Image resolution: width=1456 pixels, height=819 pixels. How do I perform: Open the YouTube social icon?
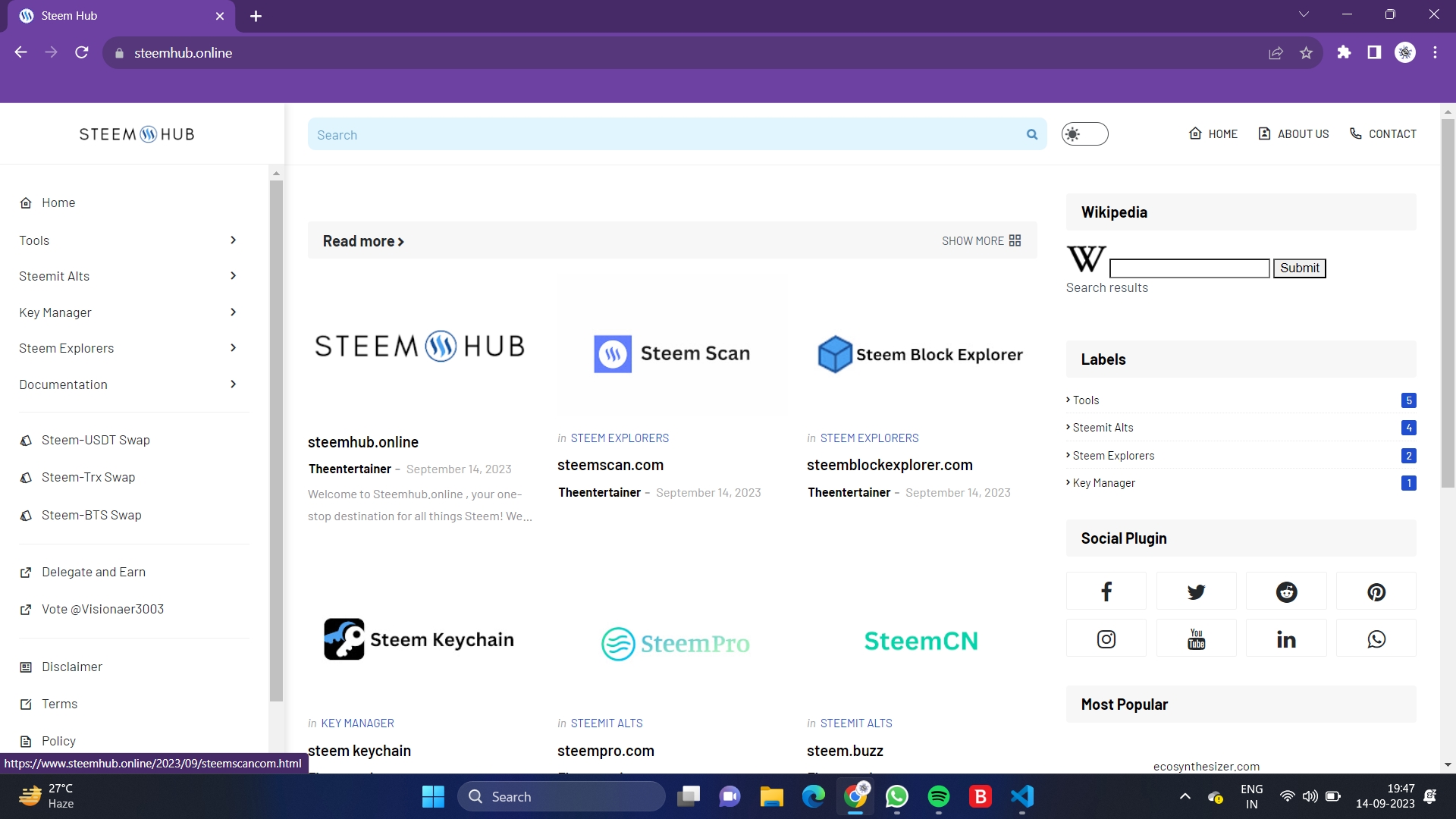click(x=1196, y=639)
